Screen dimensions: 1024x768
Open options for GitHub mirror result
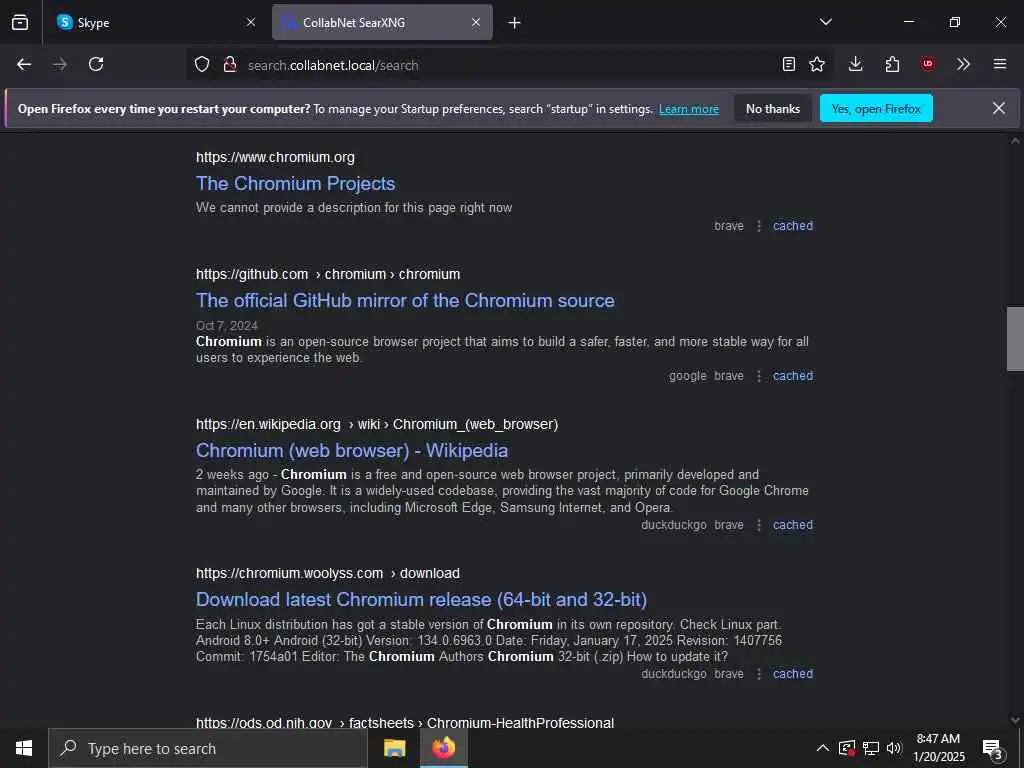tap(759, 376)
